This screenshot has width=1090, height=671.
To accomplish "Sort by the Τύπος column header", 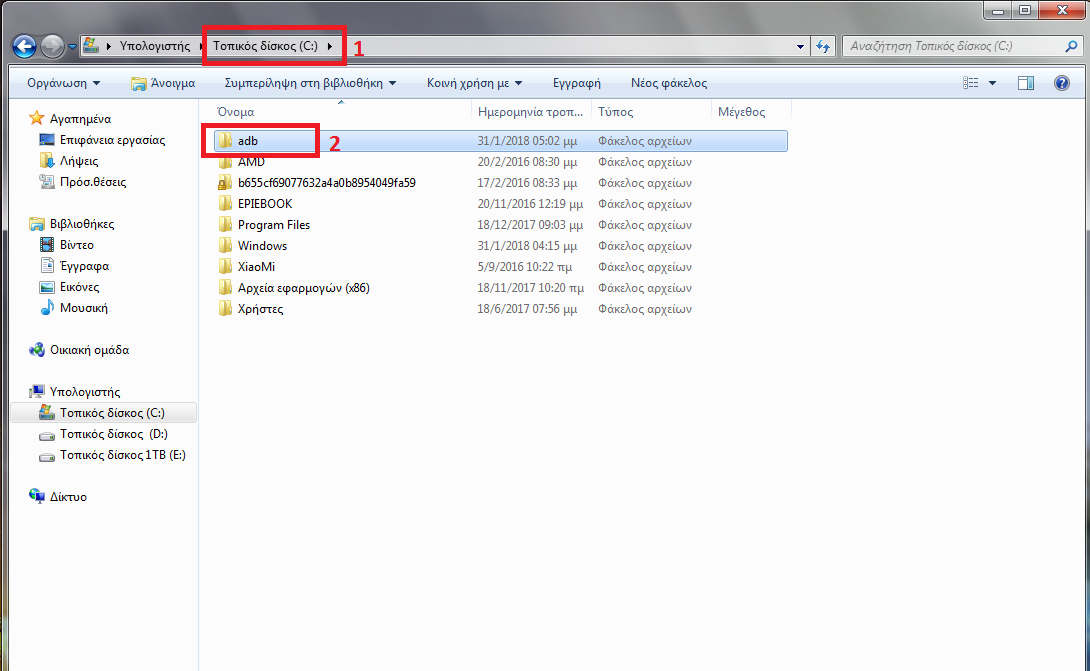I will [615, 112].
